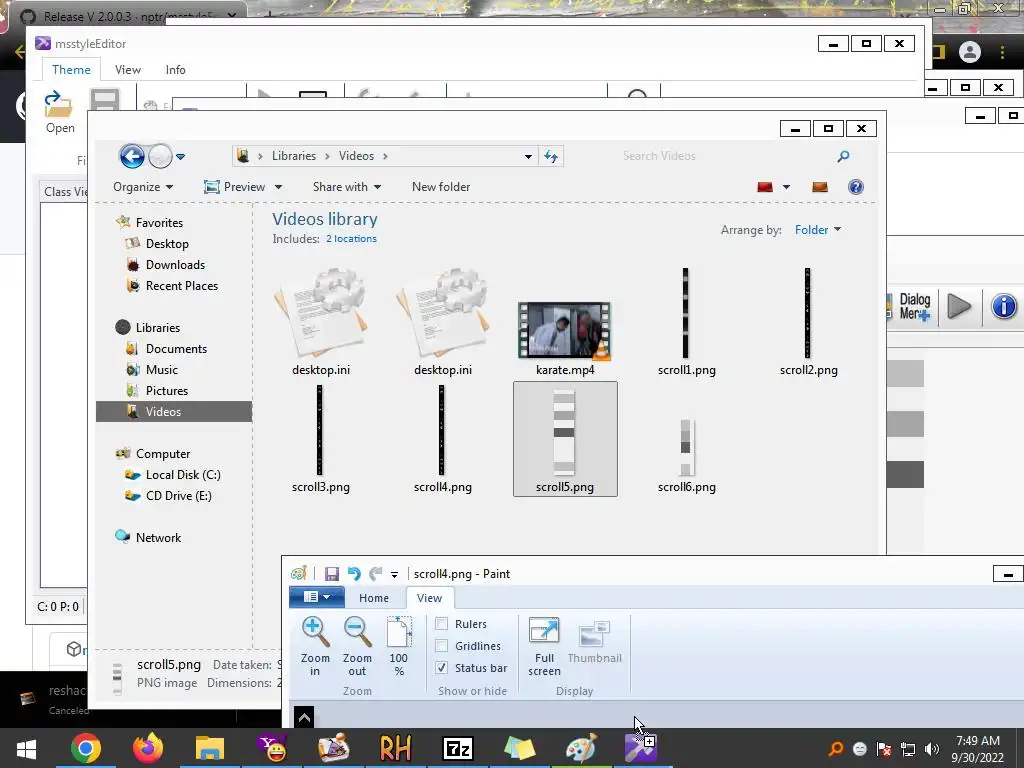Click the Save icon in Paint title bar
The height and width of the screenshot is (768, 1024).
(x=332, y=573)
